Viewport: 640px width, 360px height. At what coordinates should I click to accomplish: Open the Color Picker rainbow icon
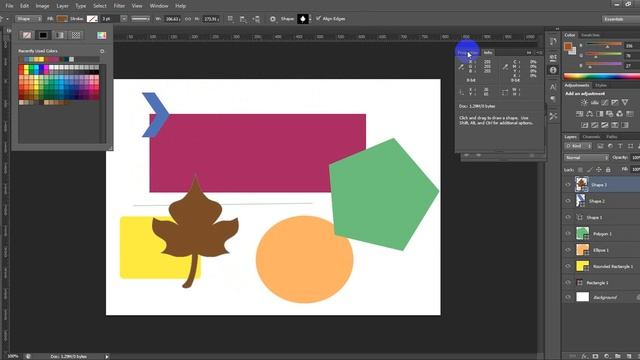[102, 35]
